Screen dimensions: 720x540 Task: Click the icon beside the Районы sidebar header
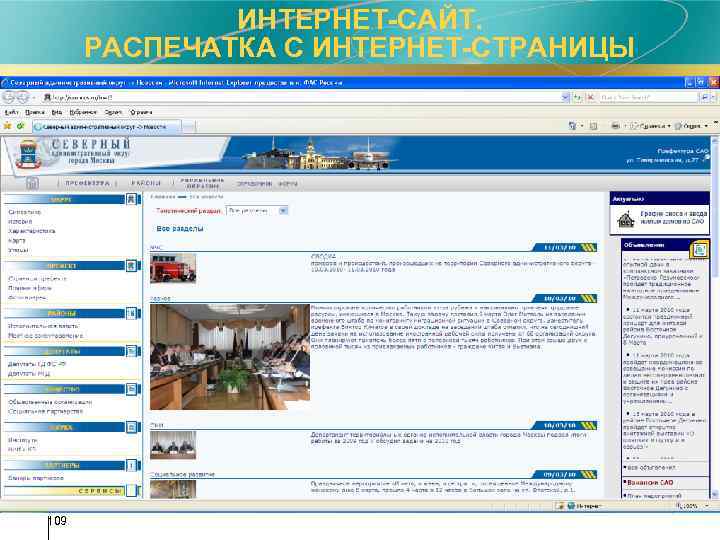pyautogui.click(x=132, y=314)
